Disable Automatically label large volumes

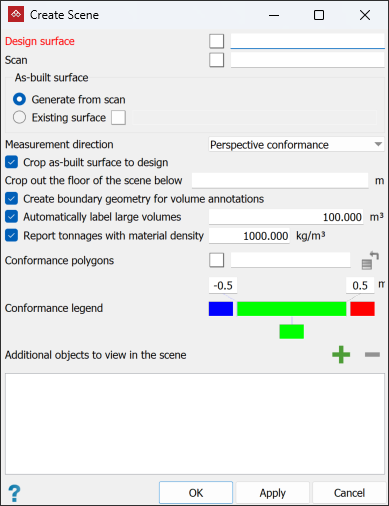pos(12,217)
